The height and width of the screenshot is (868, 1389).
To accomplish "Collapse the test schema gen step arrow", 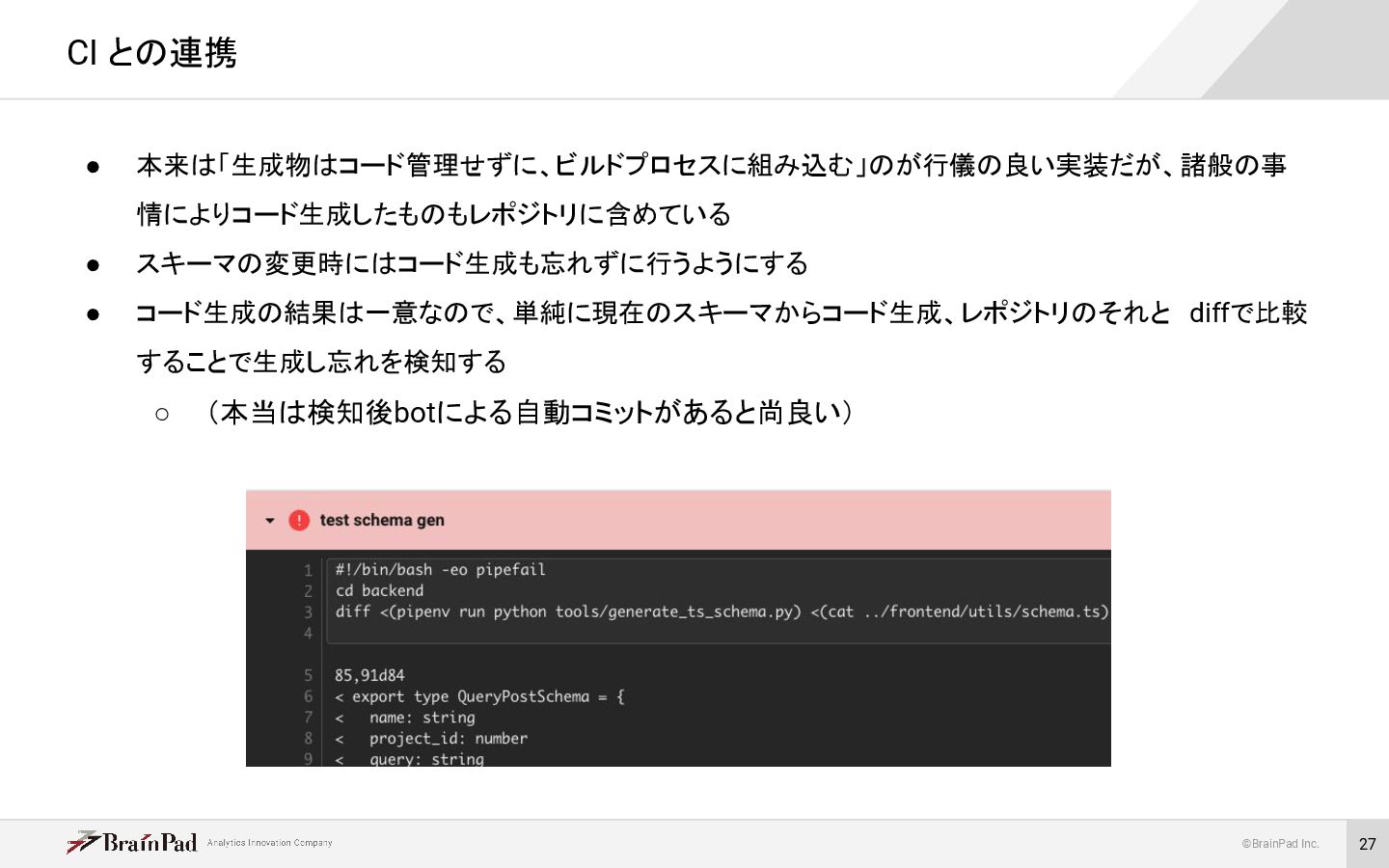I will tap(270, 521).
